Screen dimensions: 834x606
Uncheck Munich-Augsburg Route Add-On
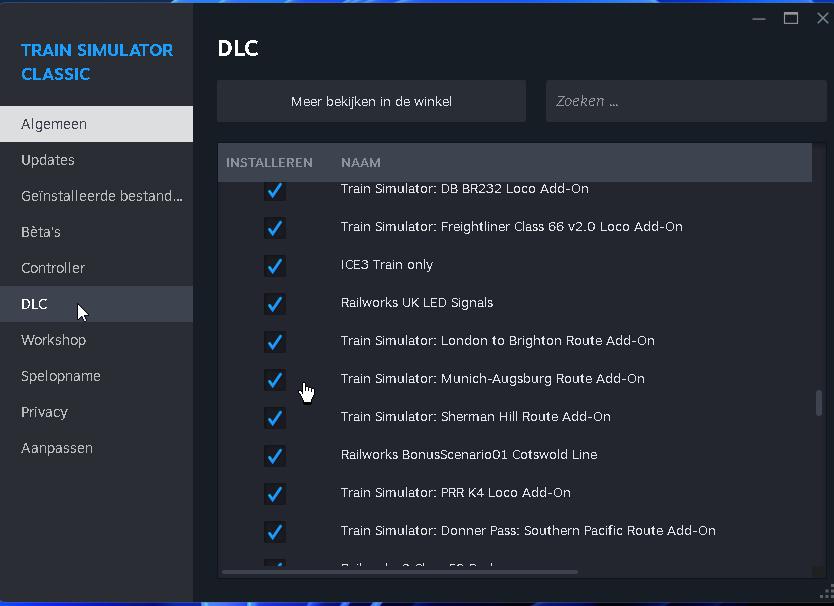coord(275,380)
